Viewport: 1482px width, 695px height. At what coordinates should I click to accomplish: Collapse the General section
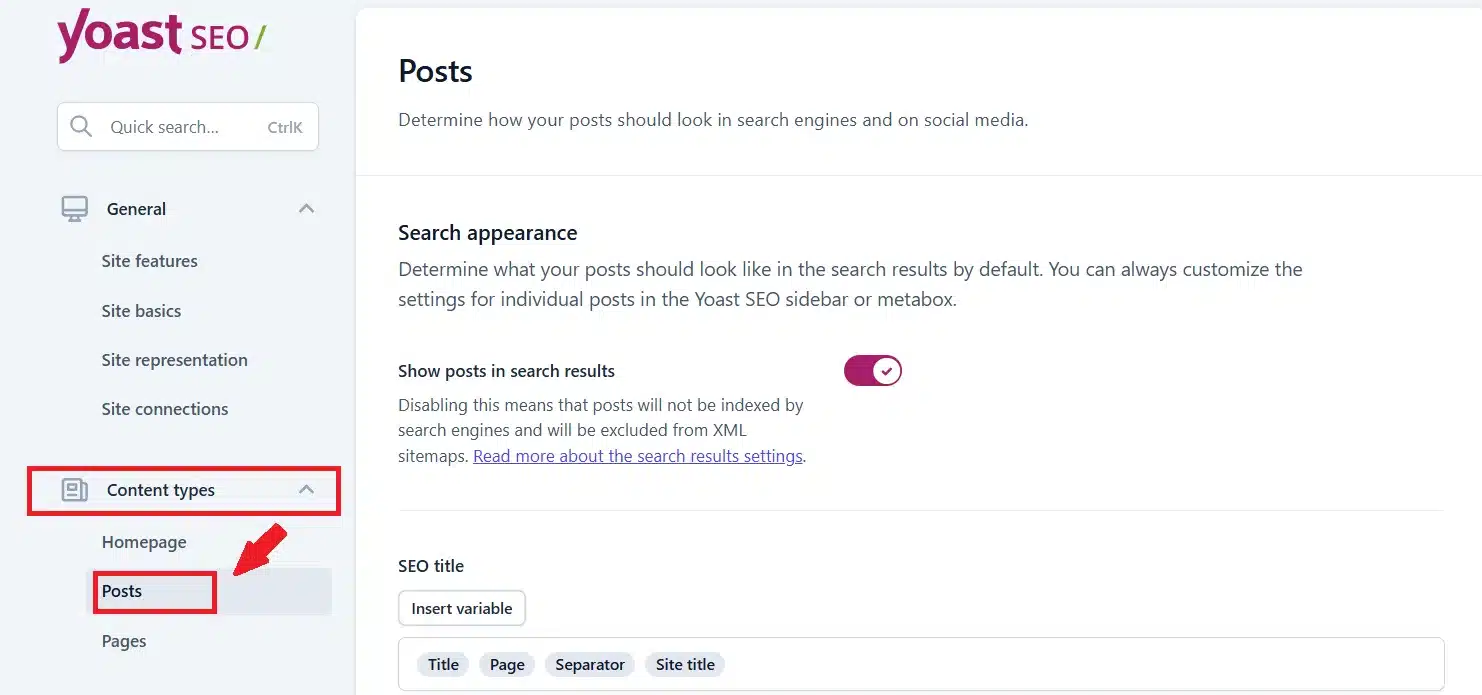coord(306,208)
